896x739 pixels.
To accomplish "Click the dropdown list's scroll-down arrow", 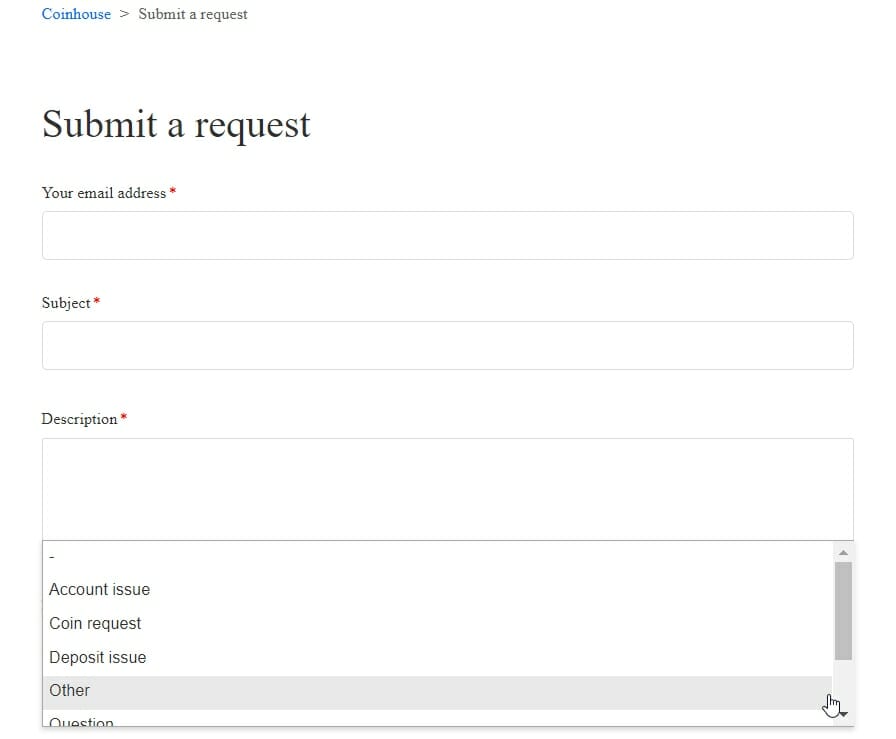I will coord(844,715).
